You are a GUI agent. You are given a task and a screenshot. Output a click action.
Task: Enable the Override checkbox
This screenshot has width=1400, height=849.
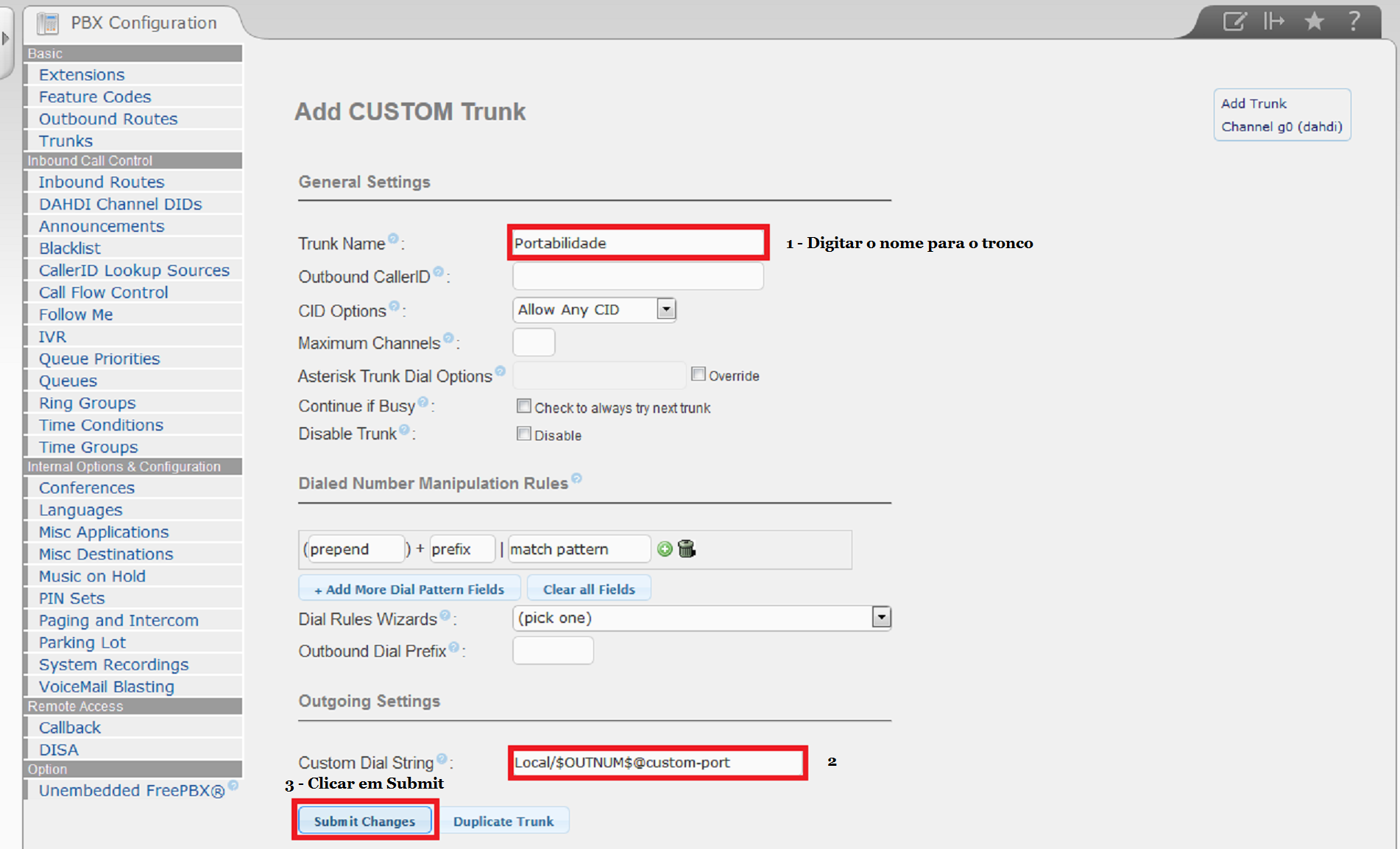pos(698,374)
